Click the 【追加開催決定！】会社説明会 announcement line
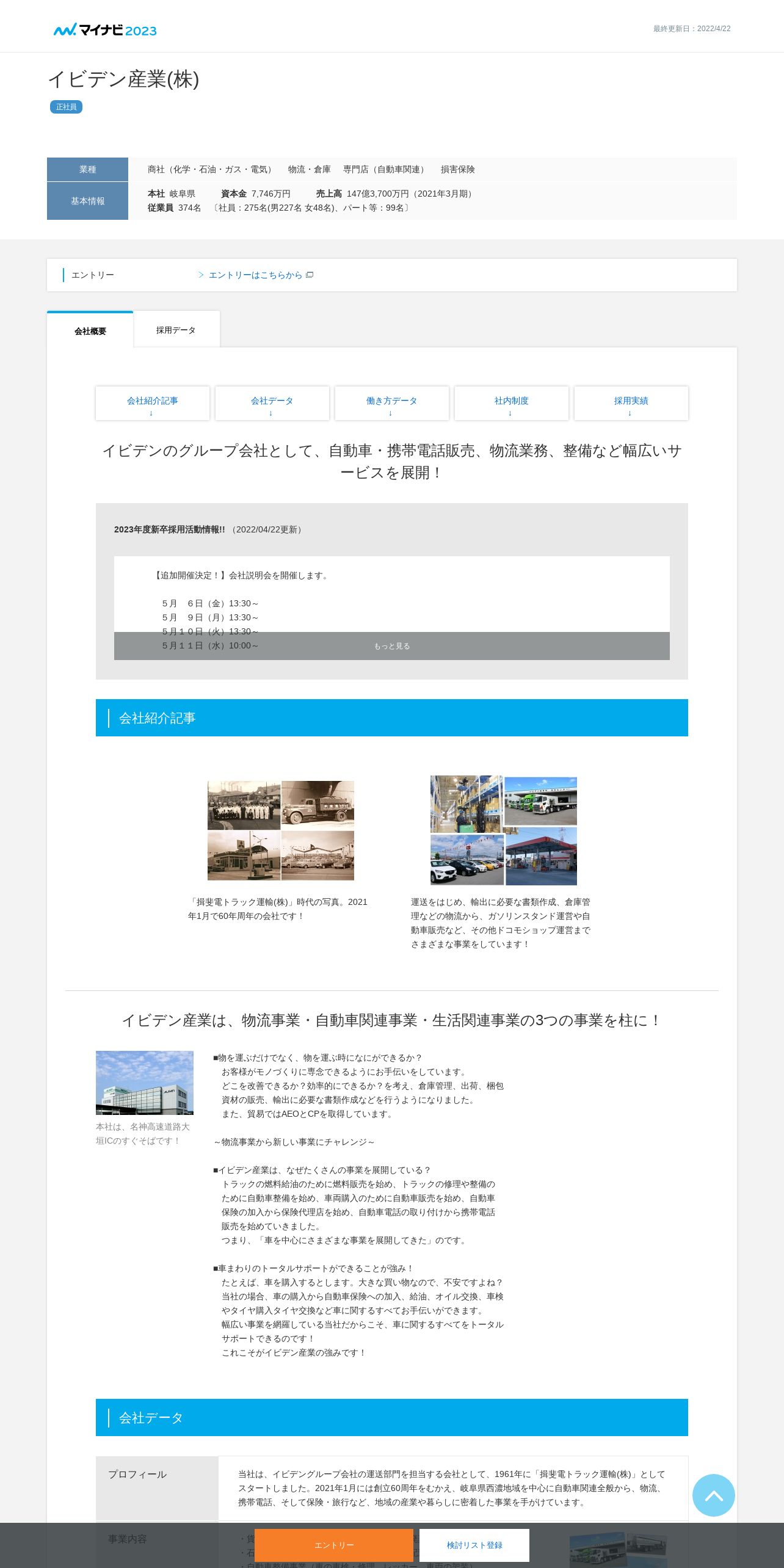Screen dimensions: 784x1568 point(241,575)
